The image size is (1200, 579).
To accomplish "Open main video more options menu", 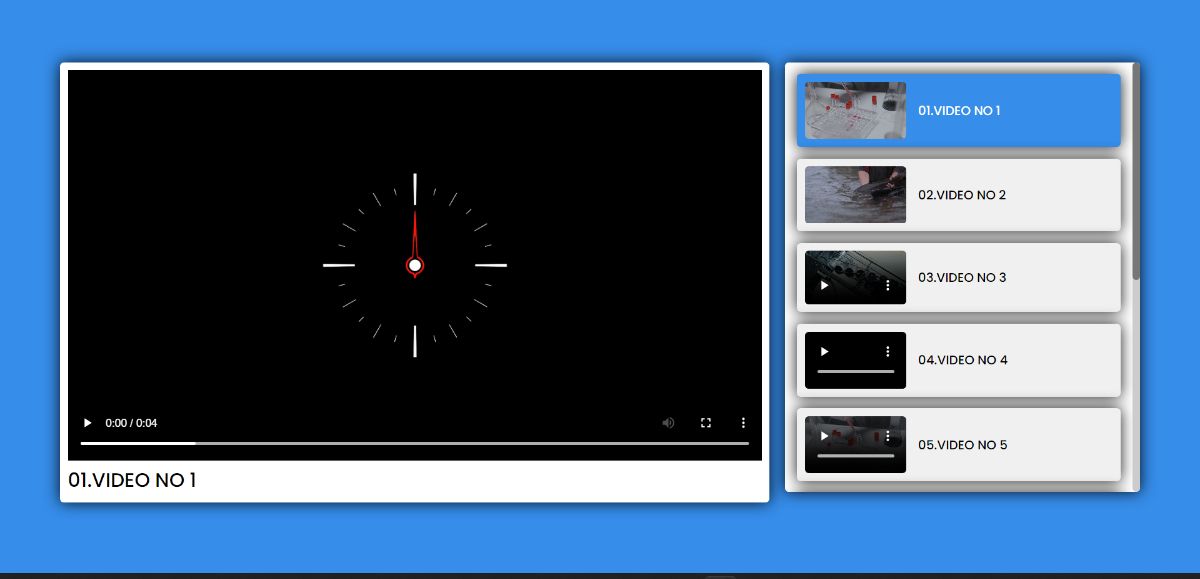I will pyautogui.click(x=743, y=423).
